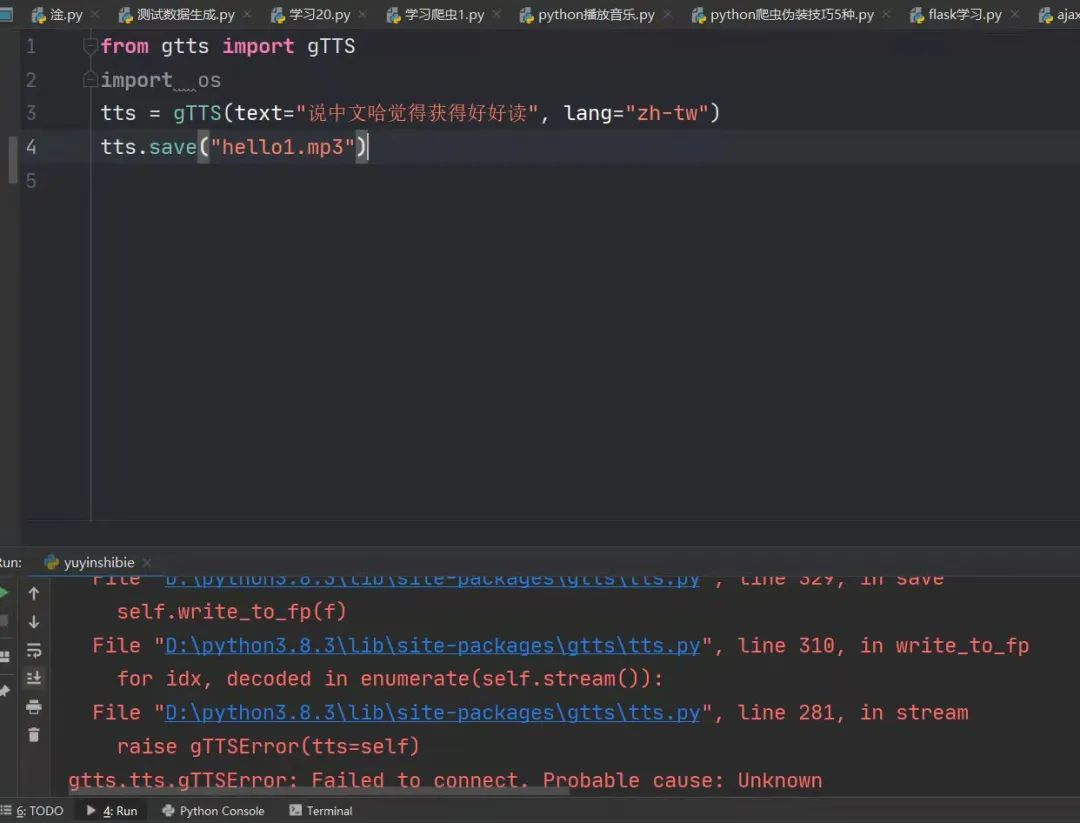Viewport: 1080px width, 823px height.
Task: Stop the running process square icon
Action: [3, 621]
